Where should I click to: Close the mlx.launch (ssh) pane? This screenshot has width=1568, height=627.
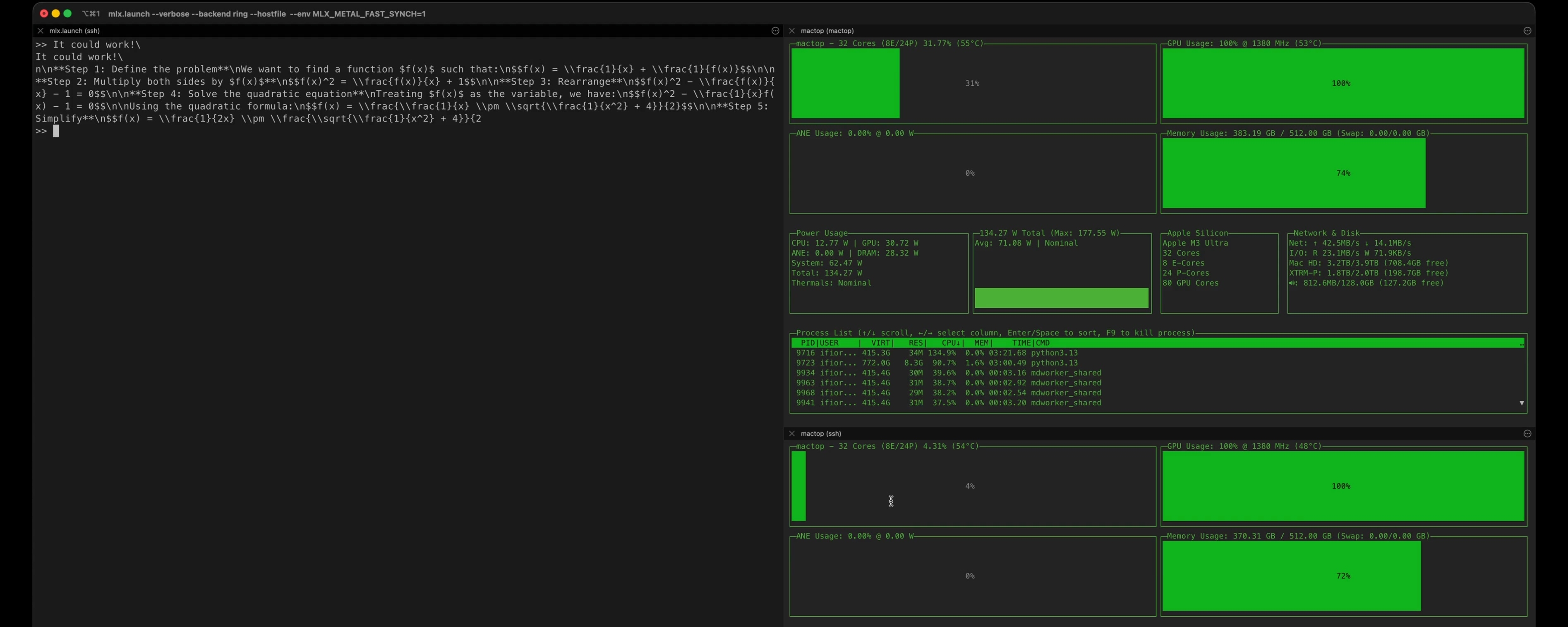coord(40,31)
